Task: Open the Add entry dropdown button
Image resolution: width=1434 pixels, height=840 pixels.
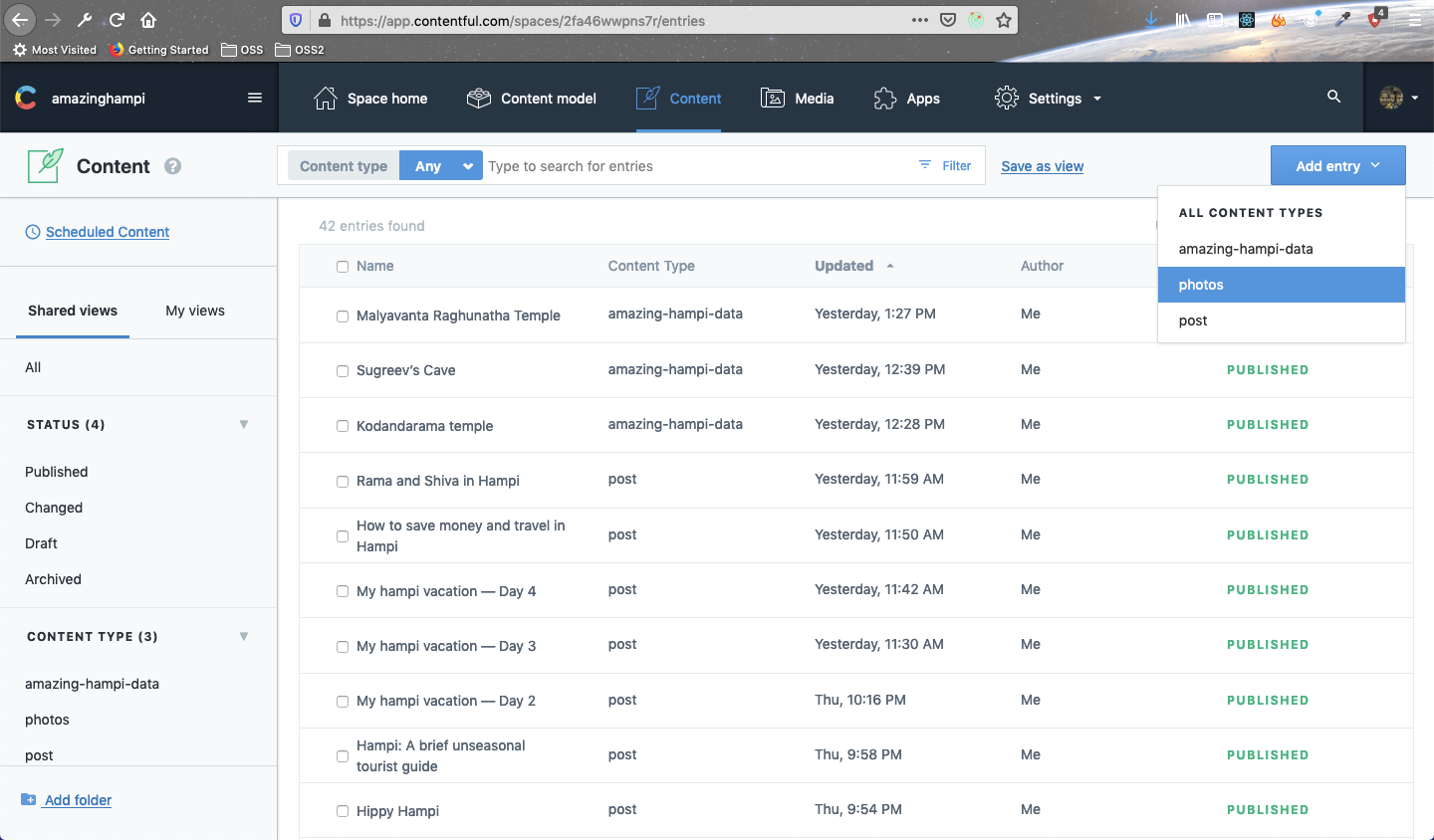Action: 1337,166
